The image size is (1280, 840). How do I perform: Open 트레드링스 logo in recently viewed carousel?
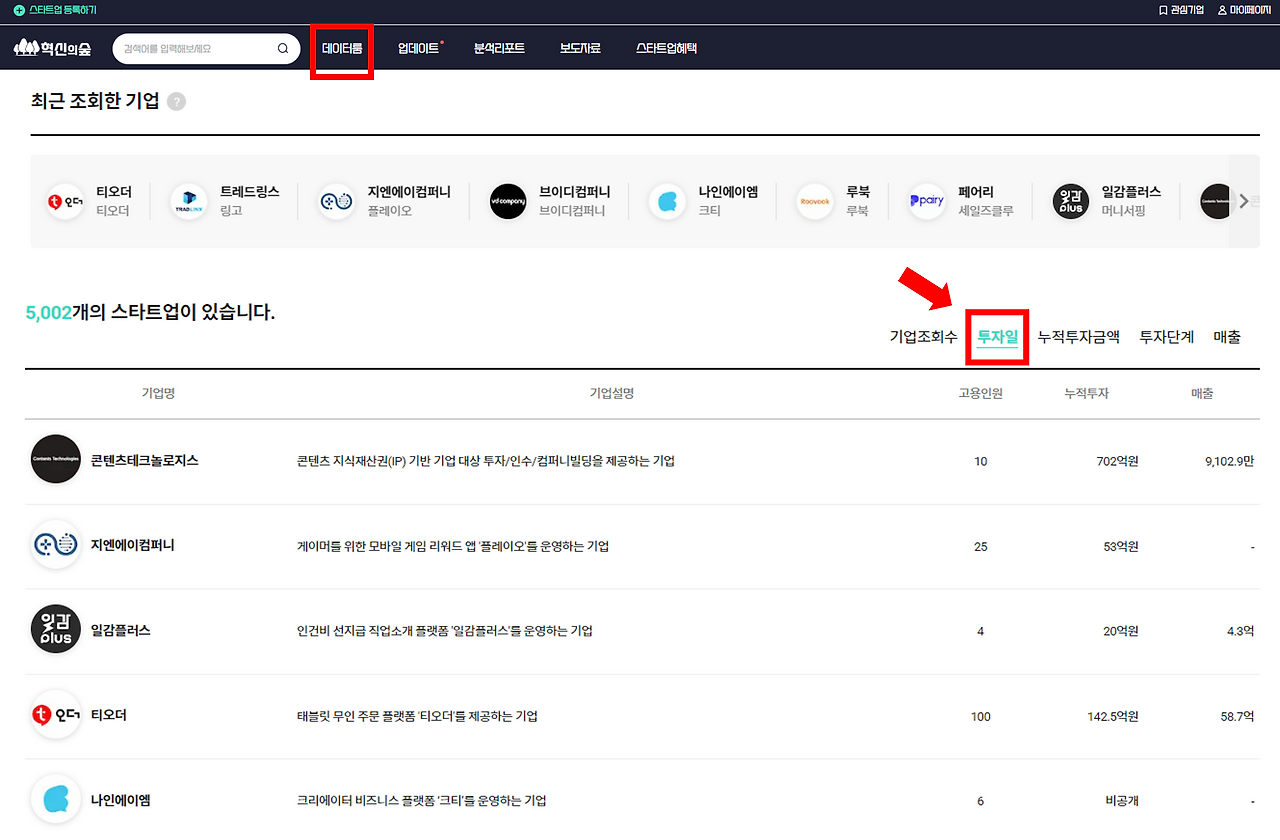[189, 201]
